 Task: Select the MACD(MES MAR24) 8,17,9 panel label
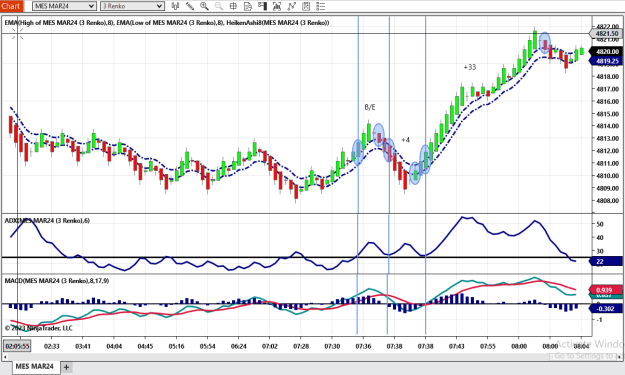pos(57,281)
